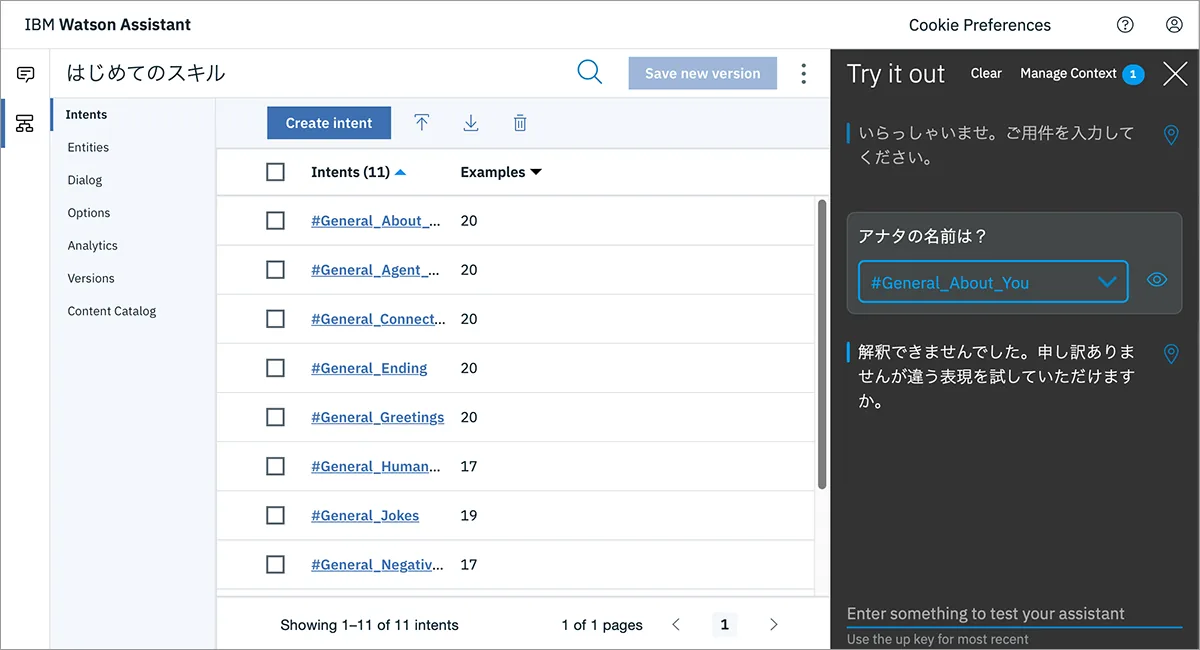This screenshot has height=650, width=1200.
Task: Go to the next page arrow
Action: pyautogui.click(x=773, y=625)
